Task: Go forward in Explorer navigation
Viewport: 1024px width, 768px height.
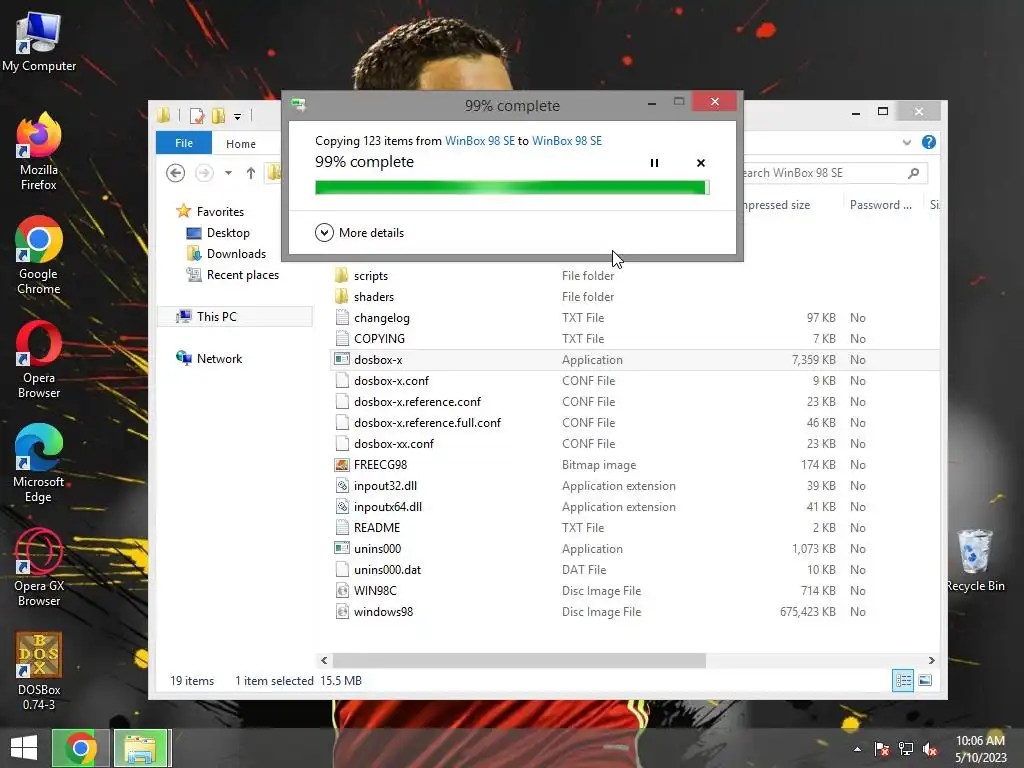Action: click(x=204, y=173)
